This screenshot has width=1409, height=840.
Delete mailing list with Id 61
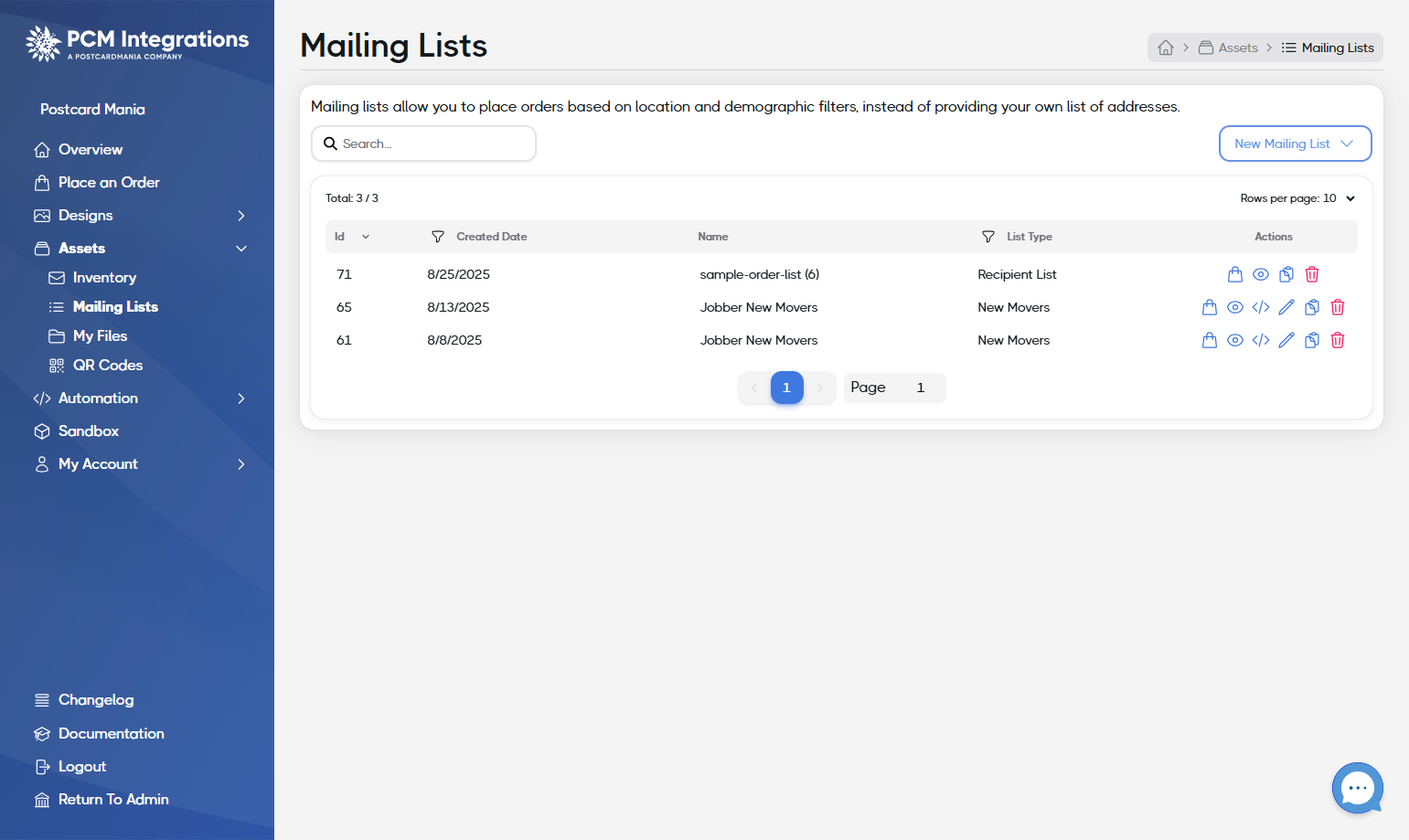point(1338,340)
